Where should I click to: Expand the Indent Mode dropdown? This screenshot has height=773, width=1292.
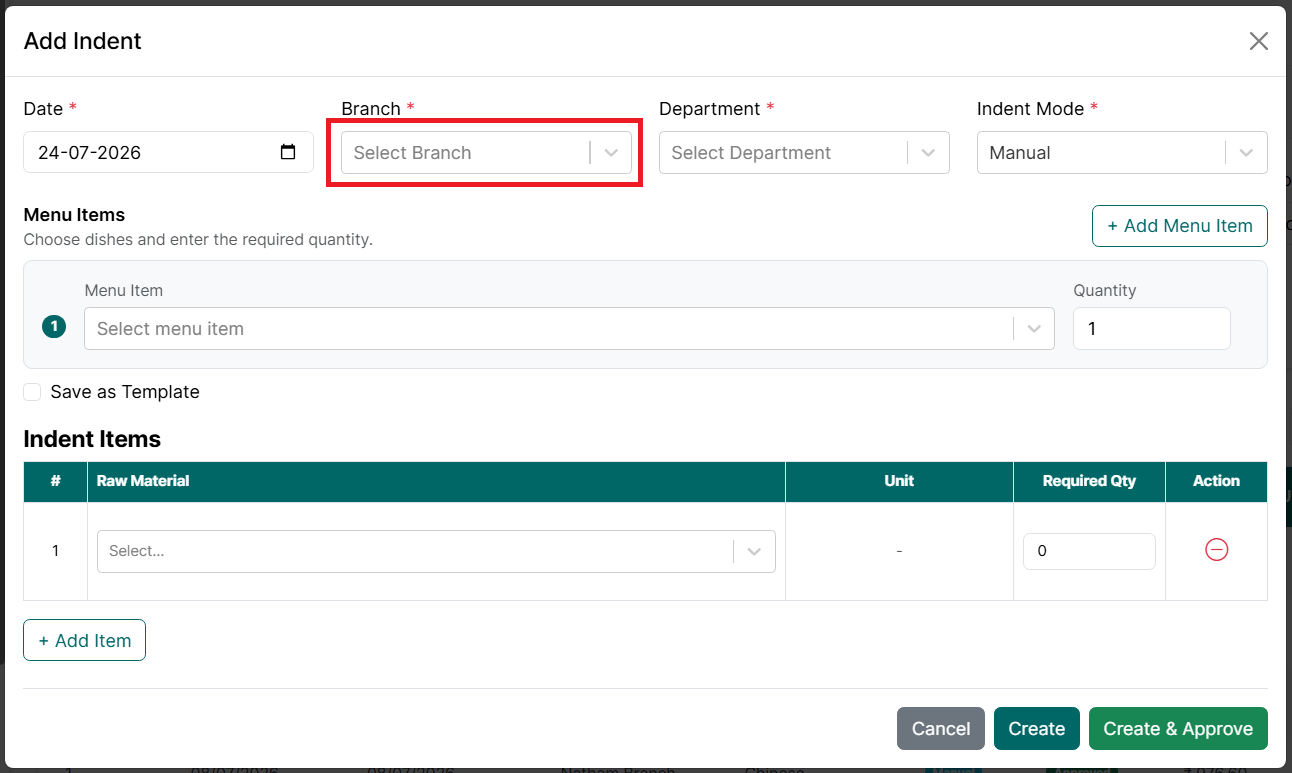1122,153
